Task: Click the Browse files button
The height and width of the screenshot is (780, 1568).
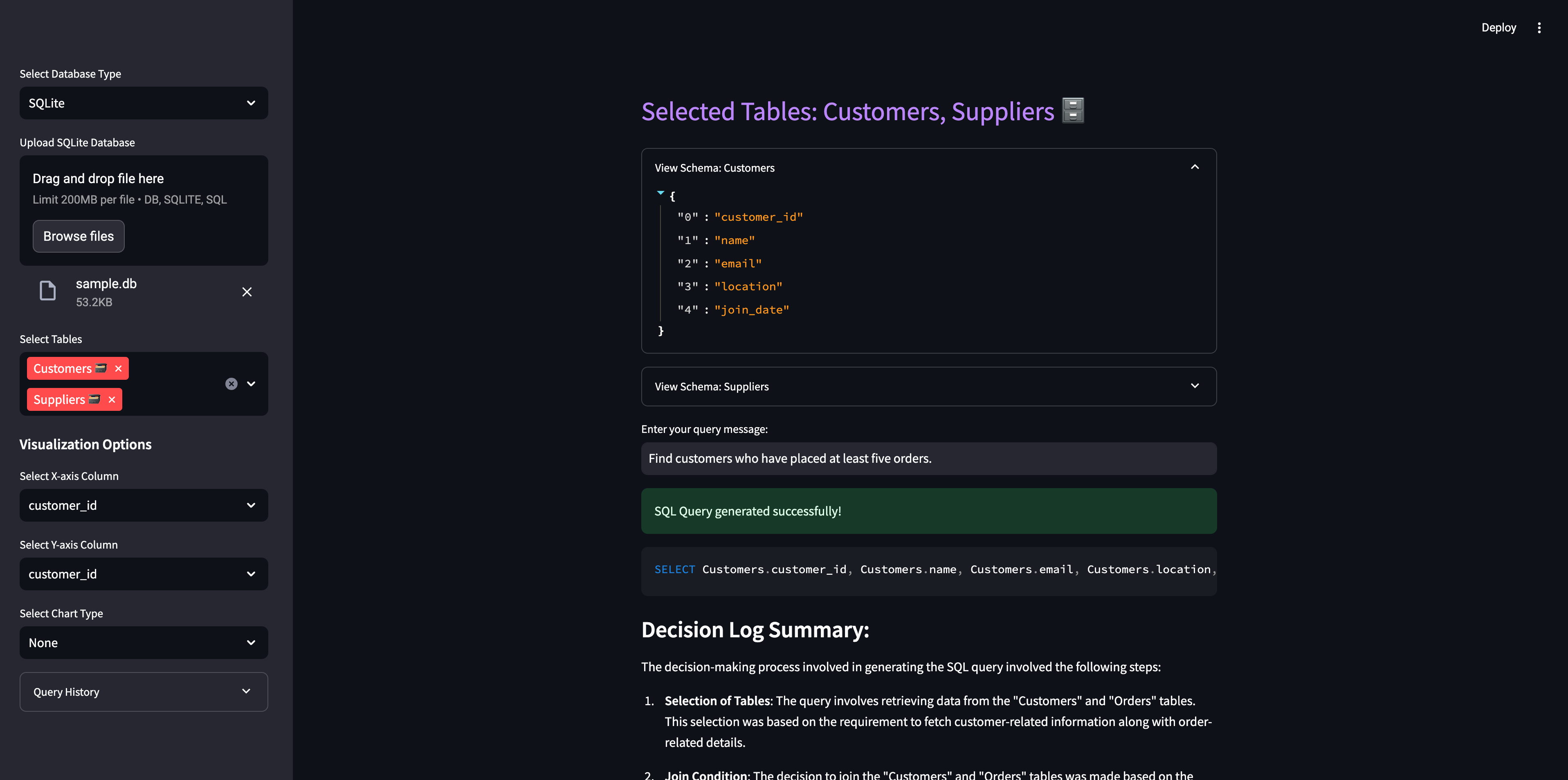Action: click(79, 236)
